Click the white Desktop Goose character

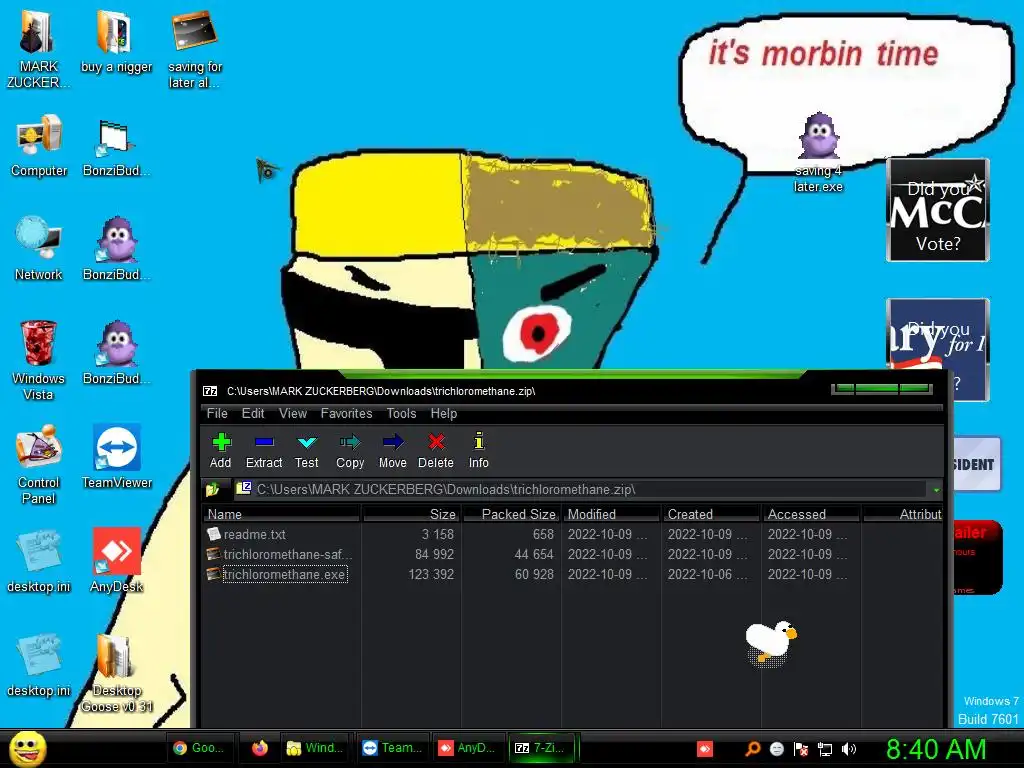771,643
